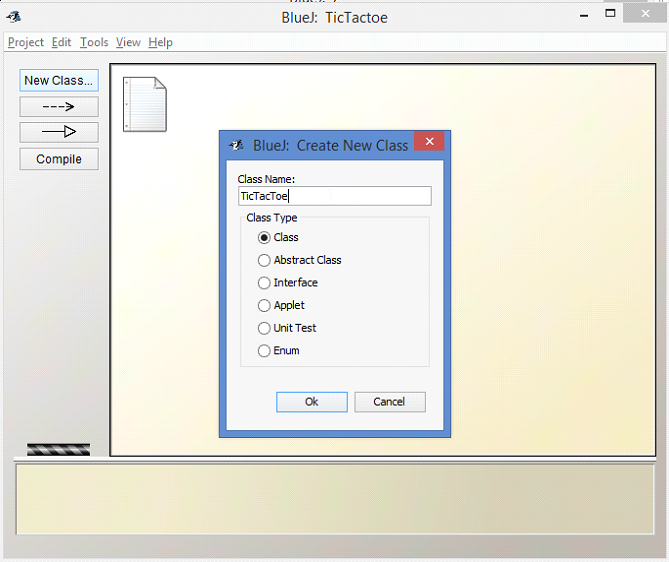Image resolution: width=669 pixels, height=562 pixels.
Task: Open the Help menu
Action: click(x=160, y=42)
